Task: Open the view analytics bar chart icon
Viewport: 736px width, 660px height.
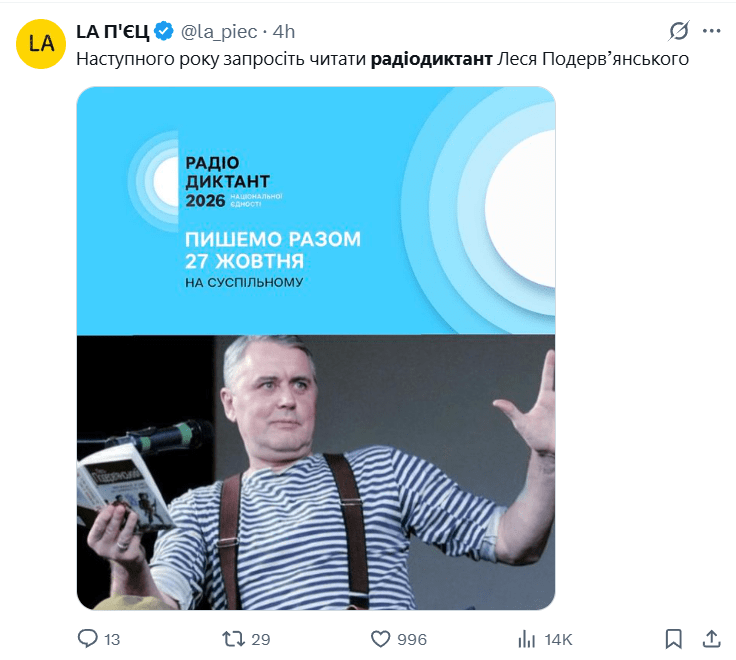Action: [x=527, y=639]
